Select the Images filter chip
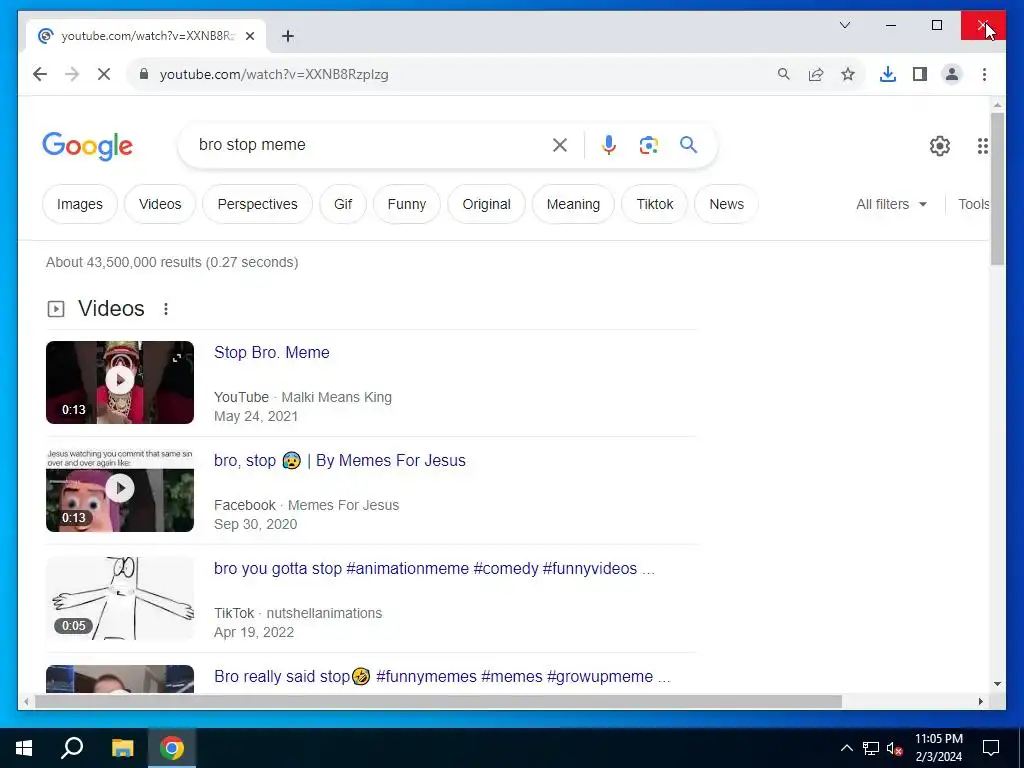 tap(80, 204)
